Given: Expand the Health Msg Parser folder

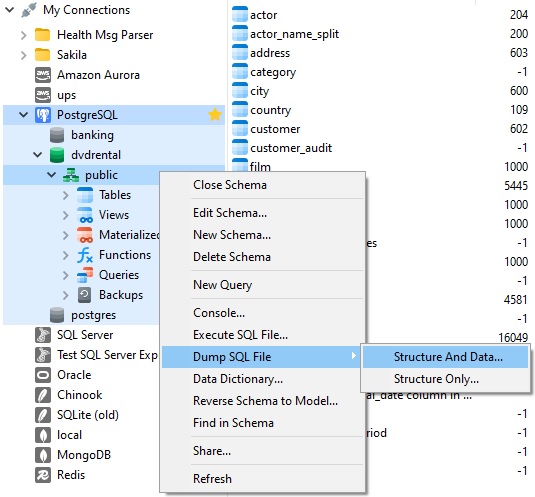Looking at the screenshot, I should point(24,35).
